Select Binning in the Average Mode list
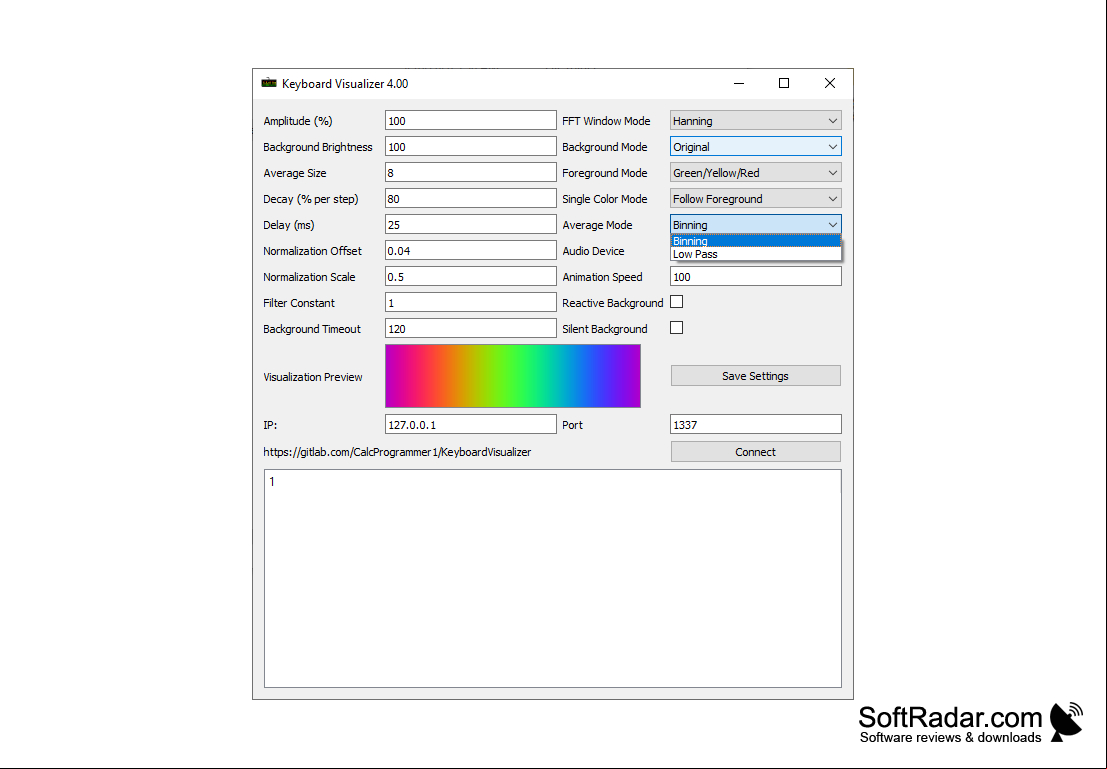 [x=755, y=241]
